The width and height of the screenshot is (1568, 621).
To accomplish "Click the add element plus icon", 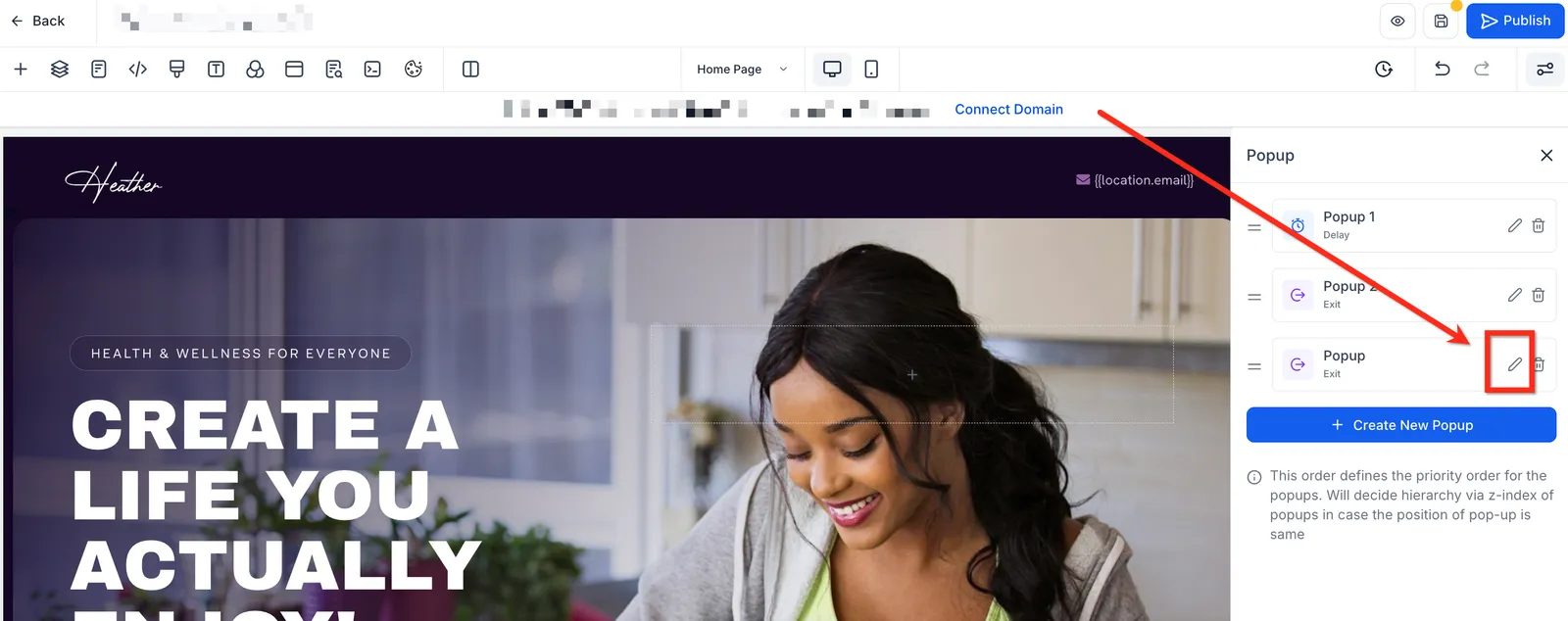I will click(21, 69).
